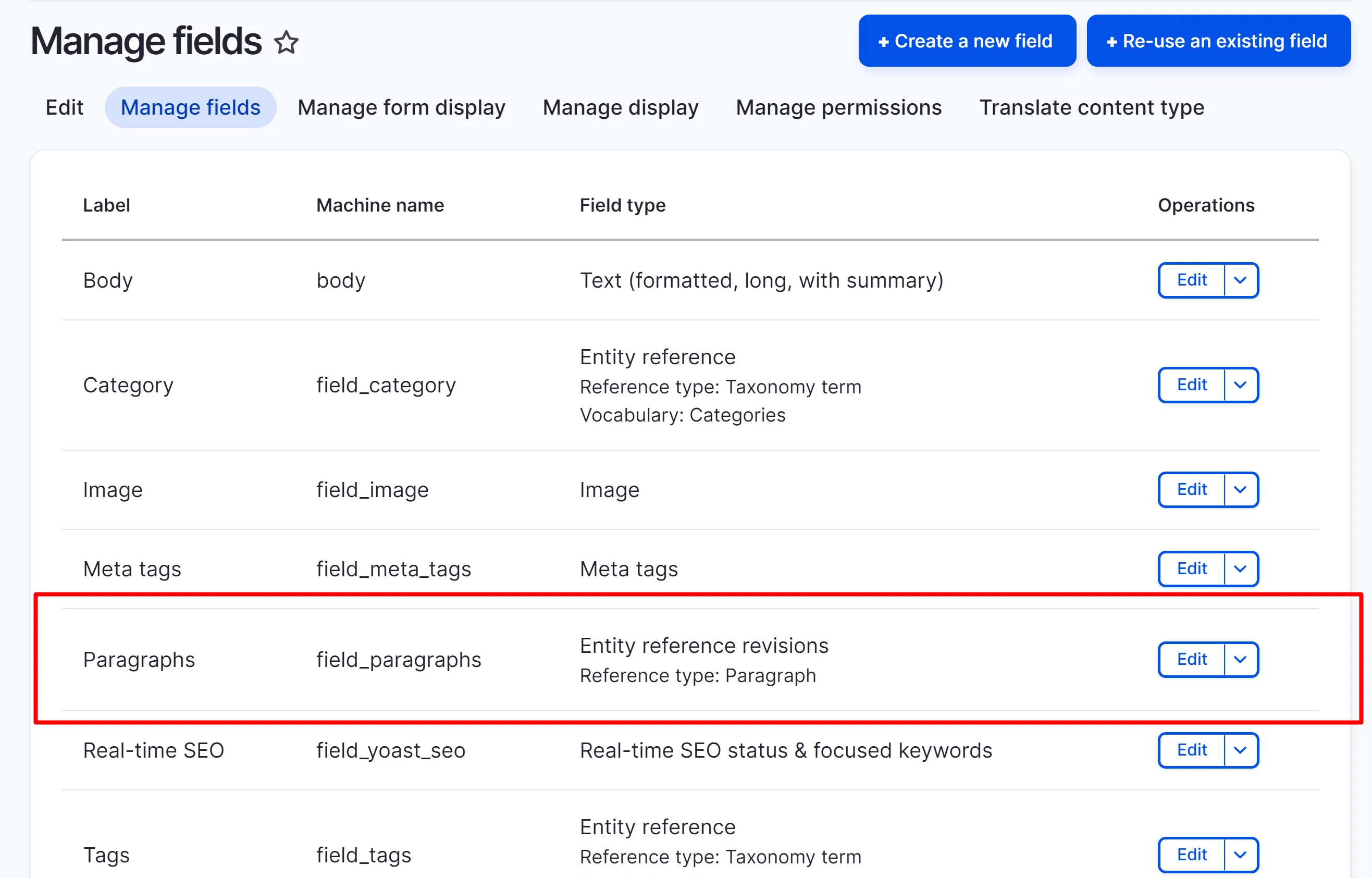
Task: Select the field_yoast_seo machine name
Action: tap(390, 750)
